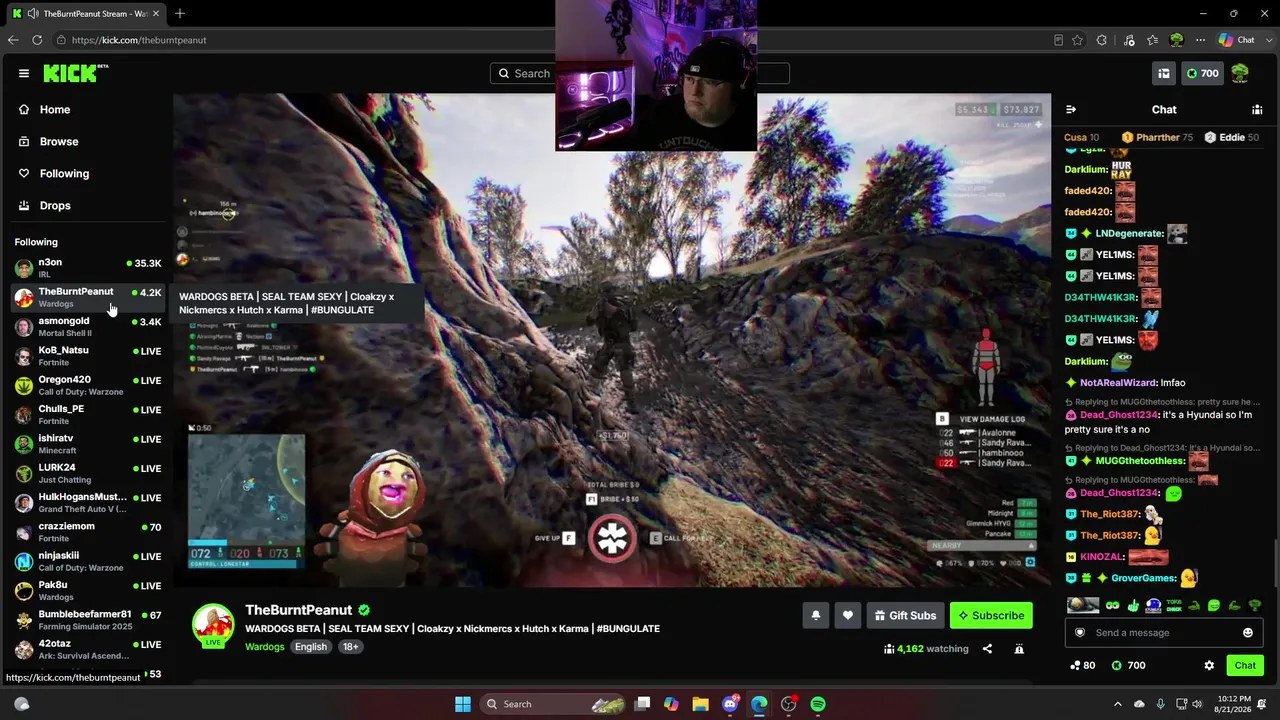Open the emoji picker in message box

click(x=1248, y=633)
